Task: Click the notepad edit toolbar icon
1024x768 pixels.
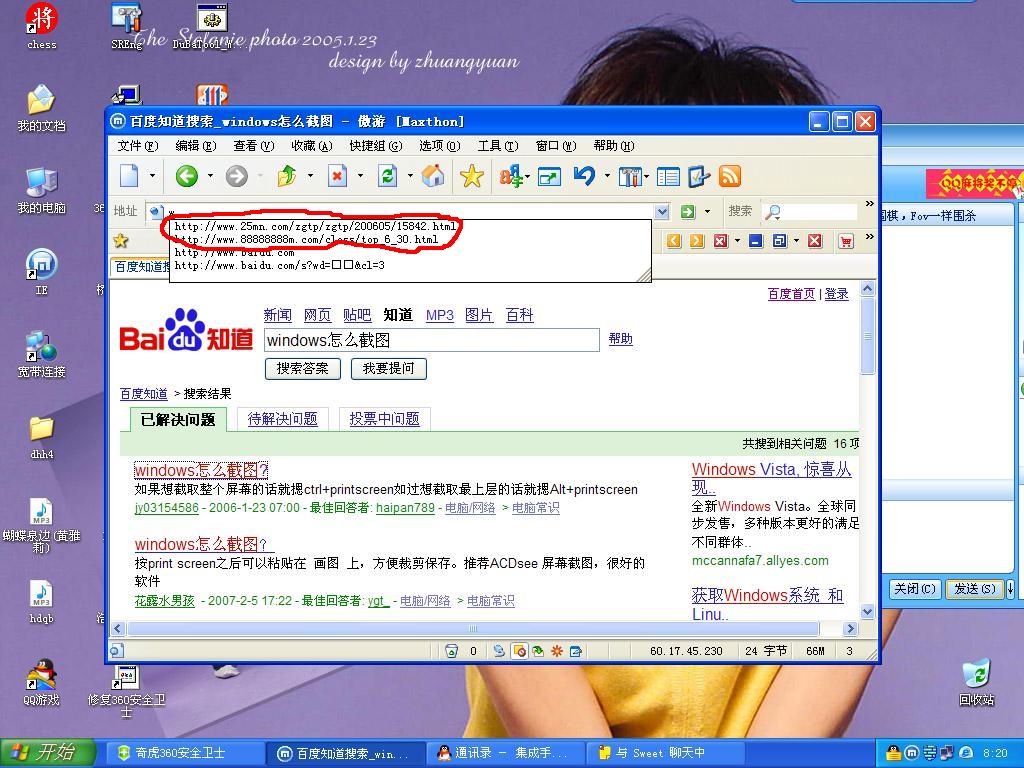Action: pyautogui.click(x=698, y=176)
